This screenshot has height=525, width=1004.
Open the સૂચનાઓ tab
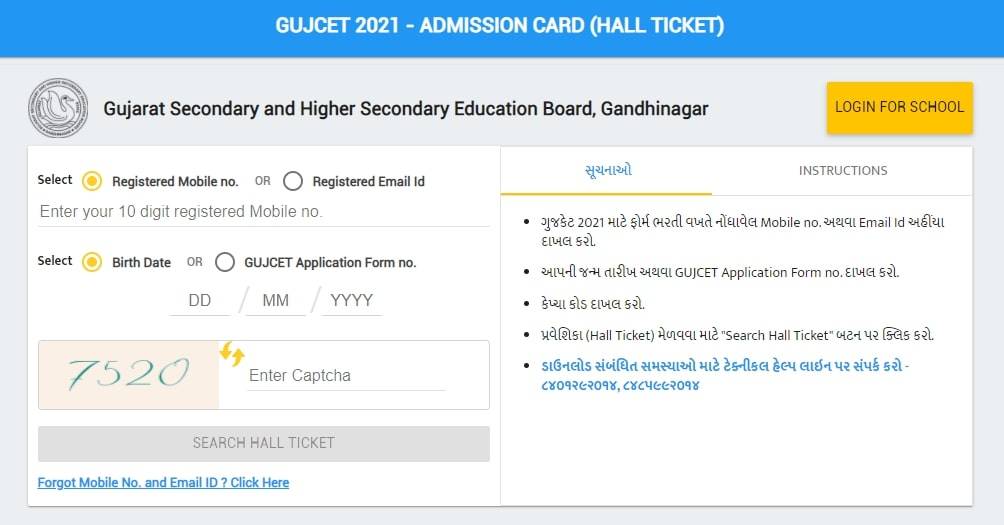[x=607, y=171]
